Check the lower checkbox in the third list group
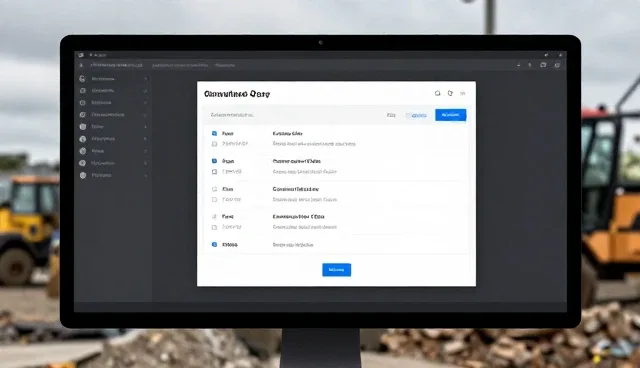 pos(214,200)
